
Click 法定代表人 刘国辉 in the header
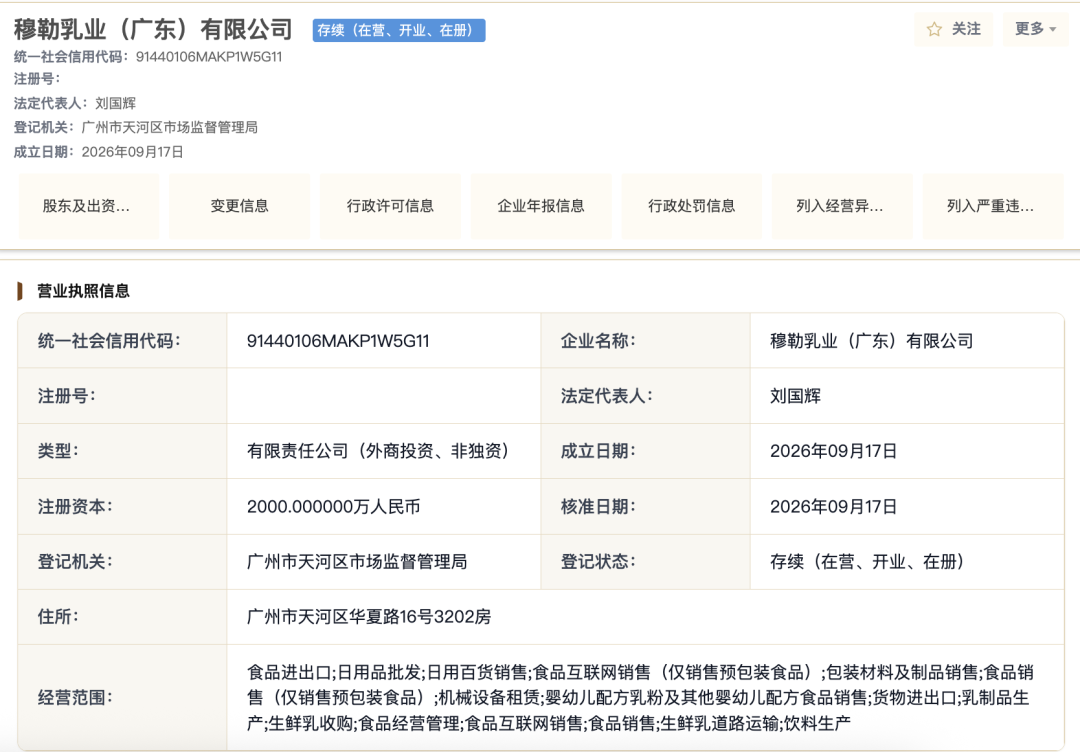tap(75, 103)
